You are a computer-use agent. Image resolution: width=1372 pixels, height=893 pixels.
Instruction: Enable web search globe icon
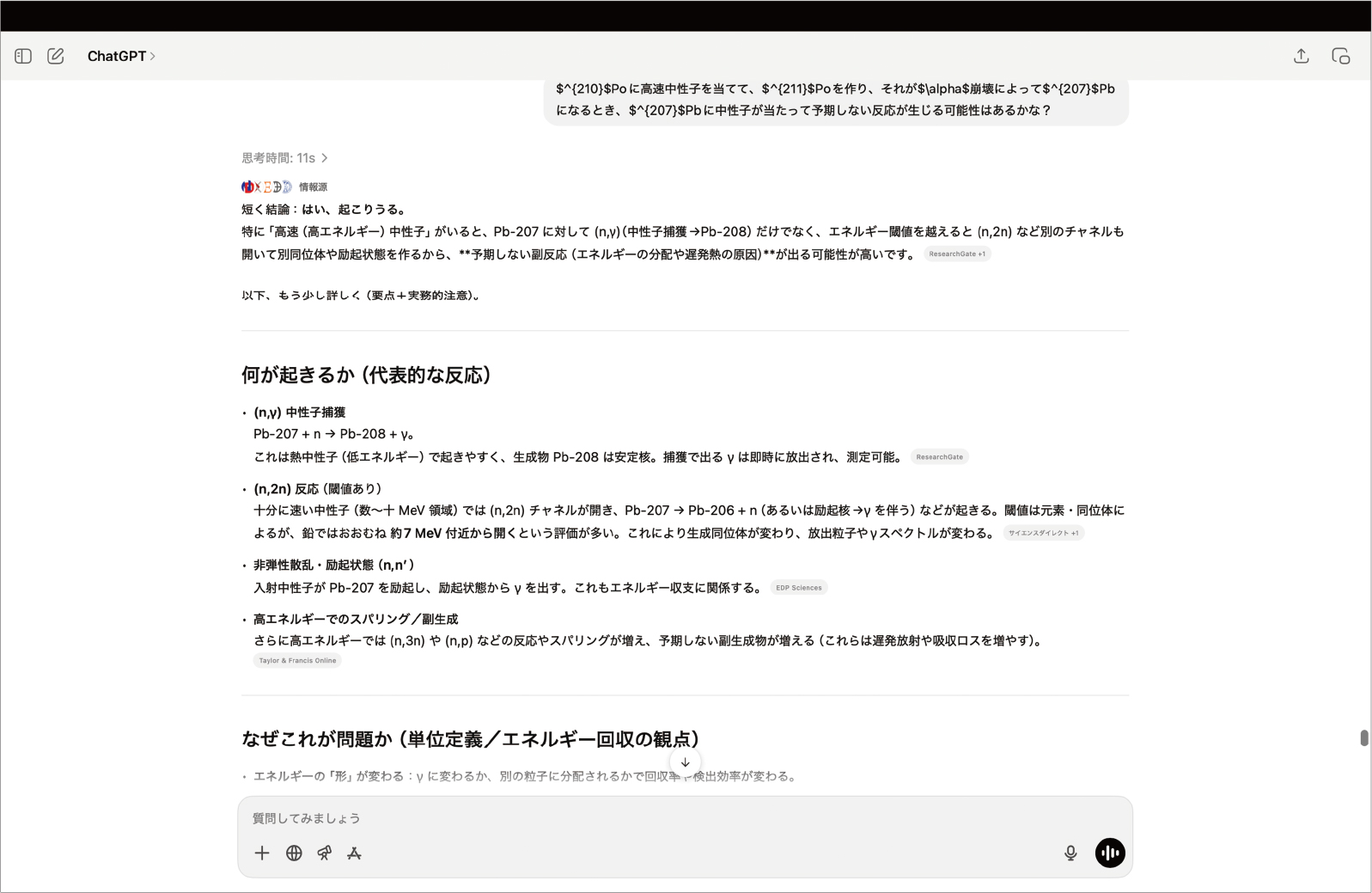click(294, 853)
